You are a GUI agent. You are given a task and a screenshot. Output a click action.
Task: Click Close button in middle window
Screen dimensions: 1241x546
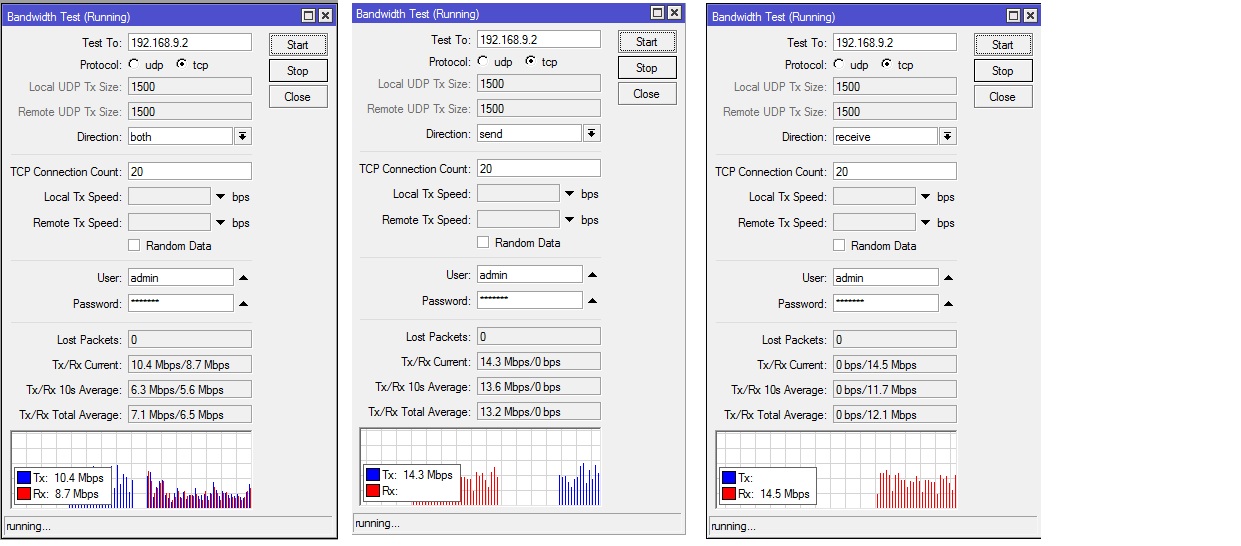pyautogui.click(x=647, y=94)
